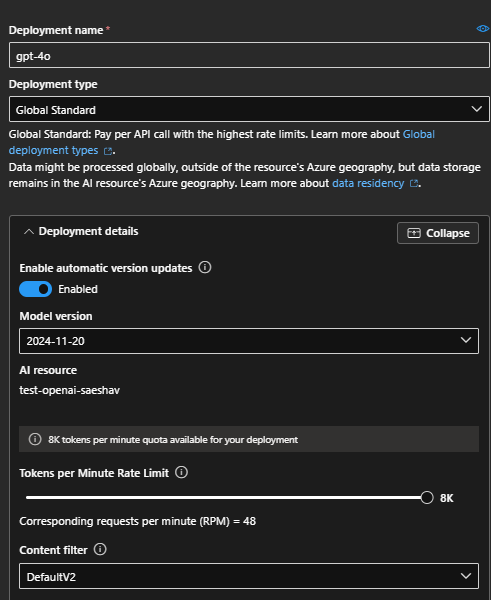Click the Collapse button
The image size is (491, 600).
tap(438, 233)
